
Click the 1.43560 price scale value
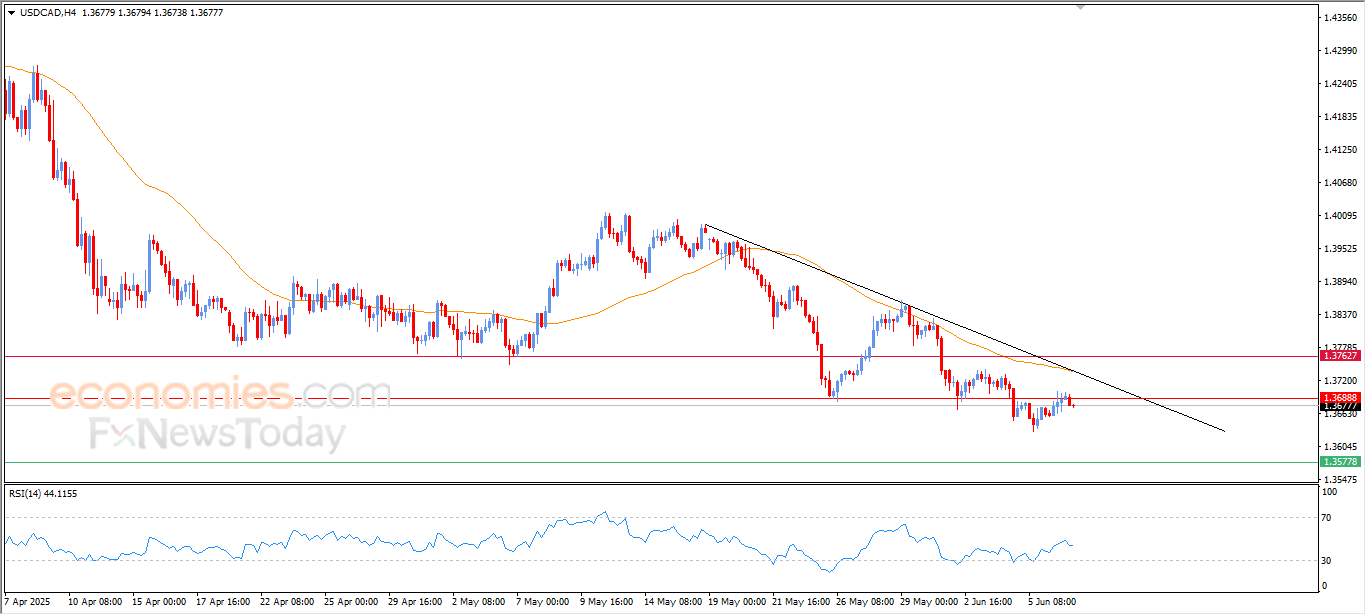pyautogui.click(x=1338, y=18)
